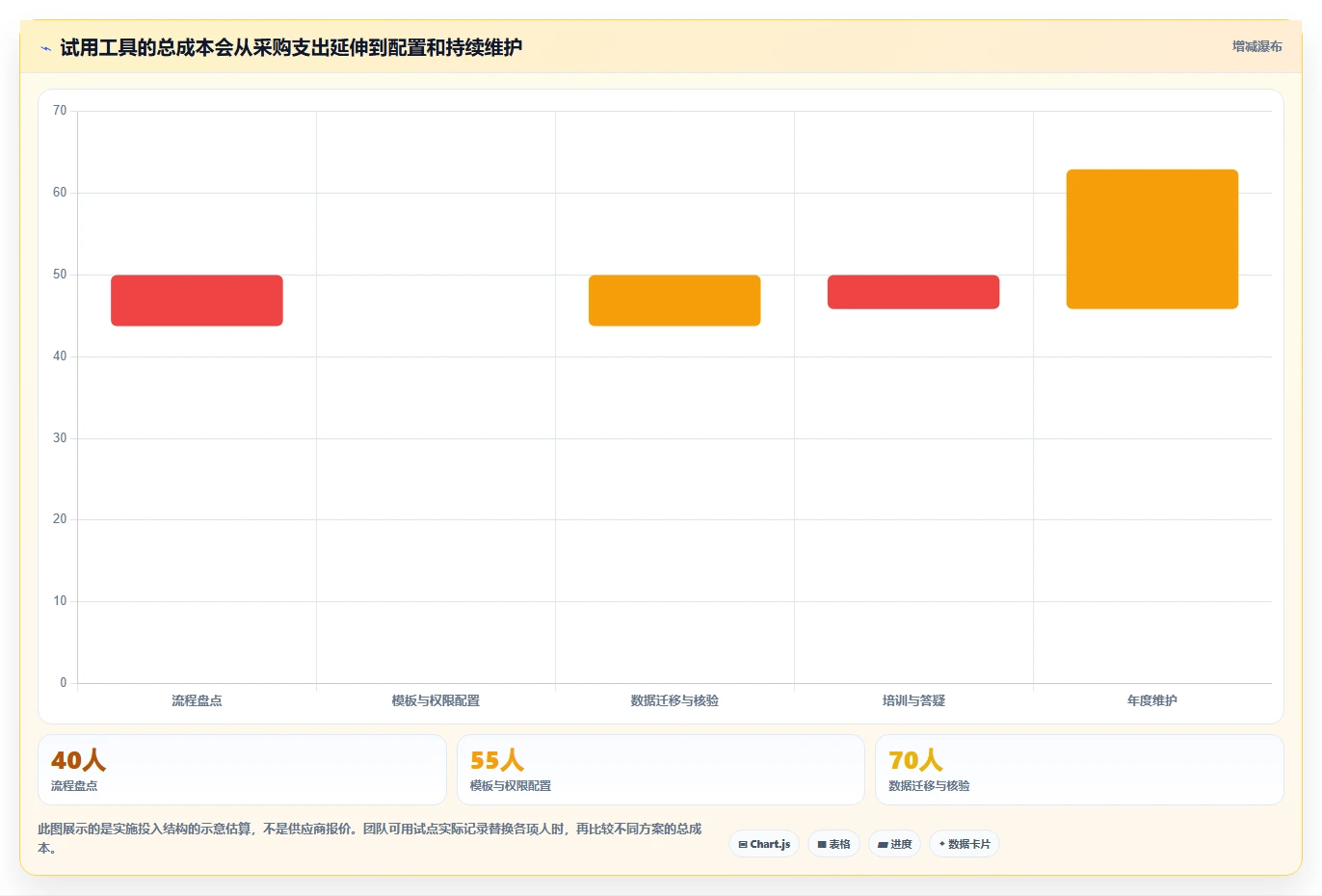Click the orange 年度维护 bar

coord(1152,239)
